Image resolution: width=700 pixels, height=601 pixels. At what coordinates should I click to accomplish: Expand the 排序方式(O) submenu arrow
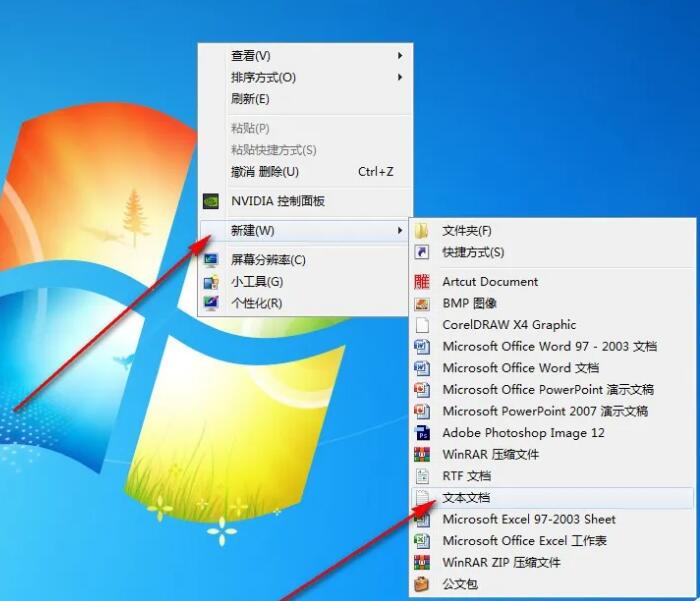pyautogui.click(x=401, y=78)
